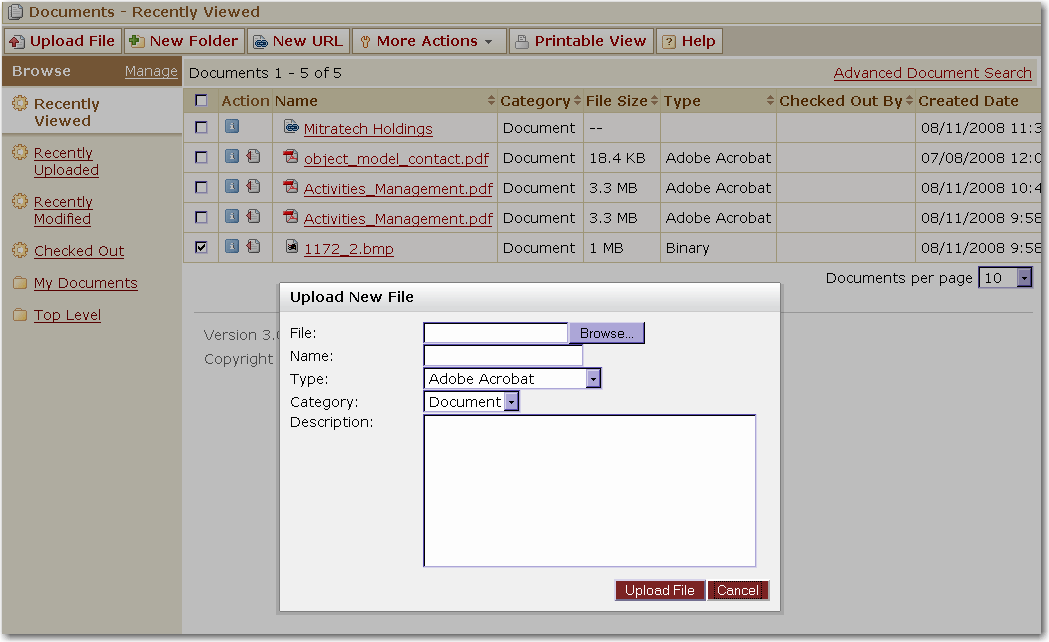Screen dimensions: 1049x642
Task: Click the Checked Out gear icon
Action: point(20,250)
